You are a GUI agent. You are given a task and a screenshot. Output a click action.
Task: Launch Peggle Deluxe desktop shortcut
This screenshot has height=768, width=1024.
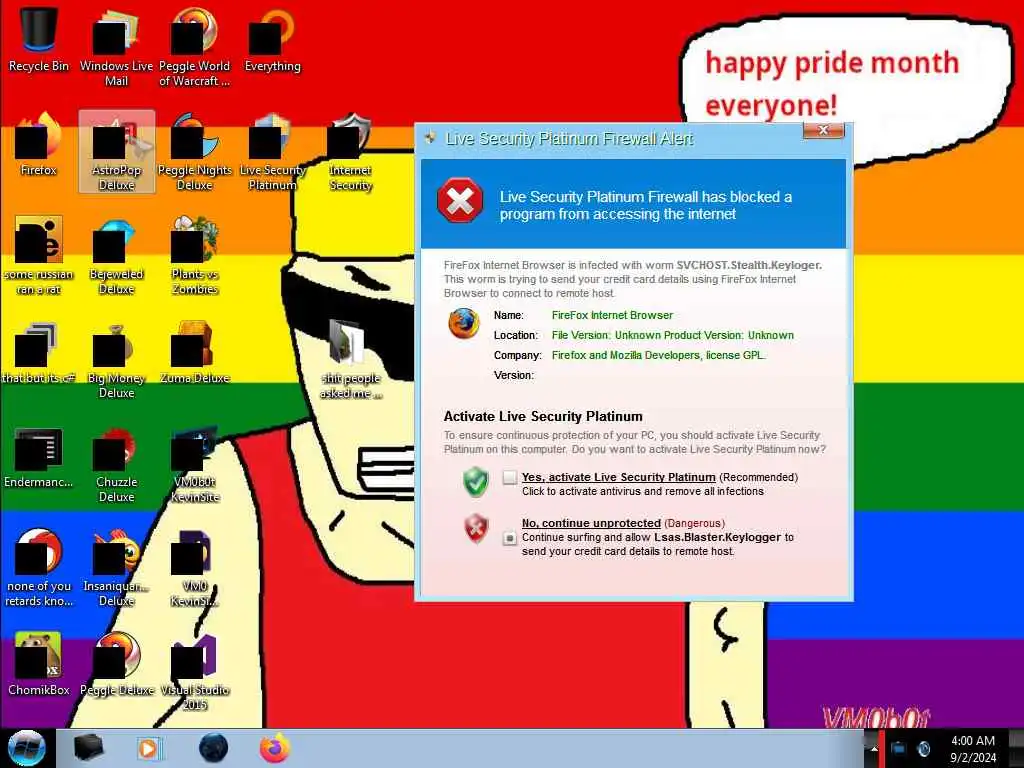(116, 665)
